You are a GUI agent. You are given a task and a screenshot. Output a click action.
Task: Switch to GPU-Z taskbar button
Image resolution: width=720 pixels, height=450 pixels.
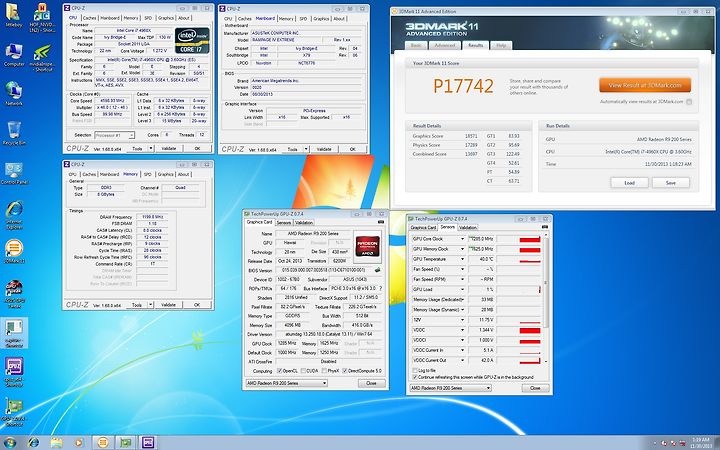(x=125, y=443)
